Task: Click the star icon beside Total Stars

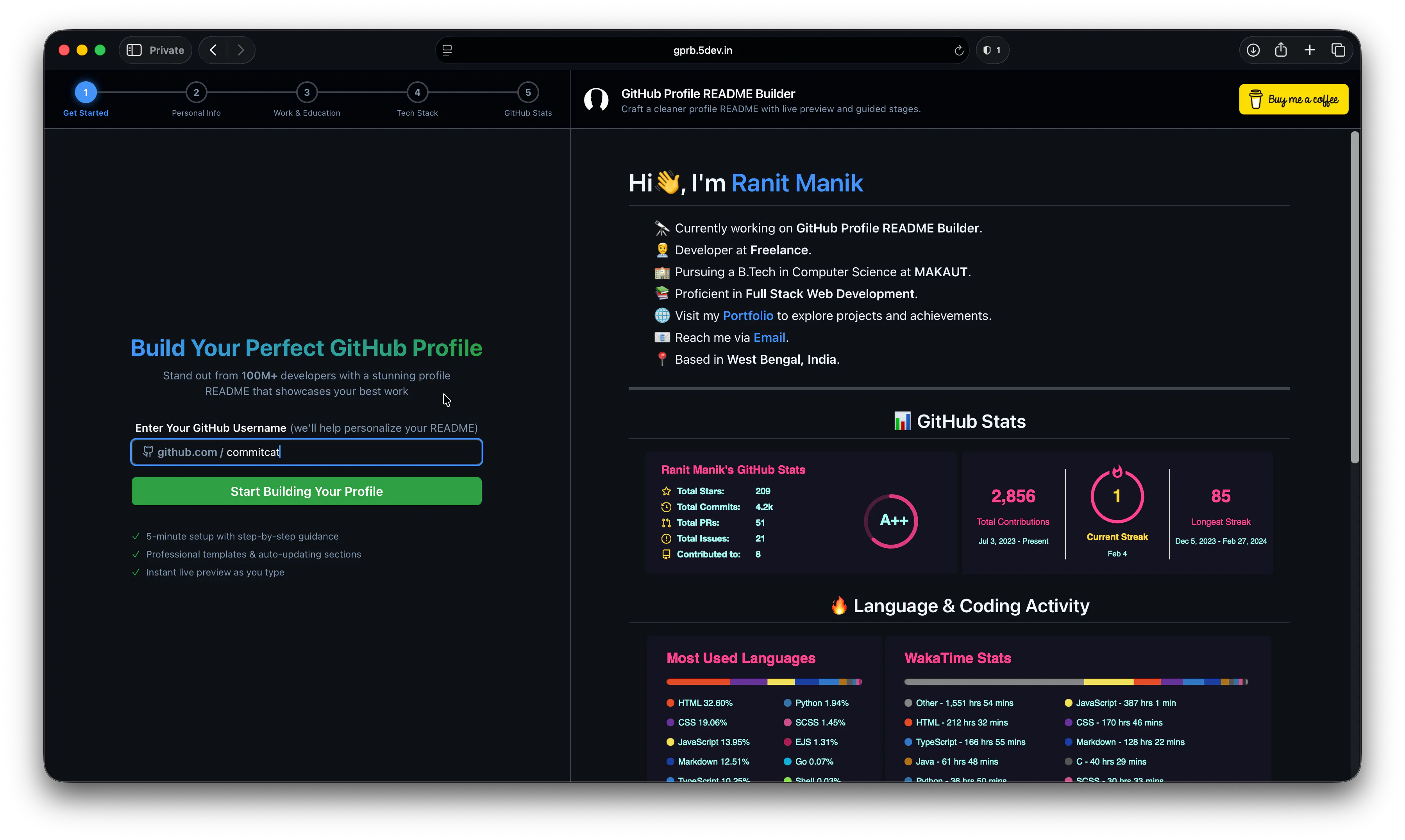Action: click(666, 491)
